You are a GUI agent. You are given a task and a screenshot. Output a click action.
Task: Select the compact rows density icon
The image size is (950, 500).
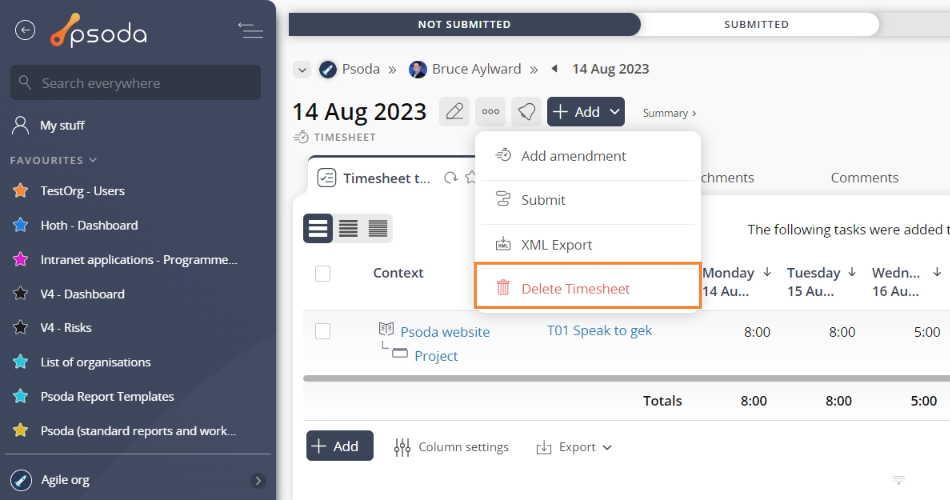(x=377, y=228)
